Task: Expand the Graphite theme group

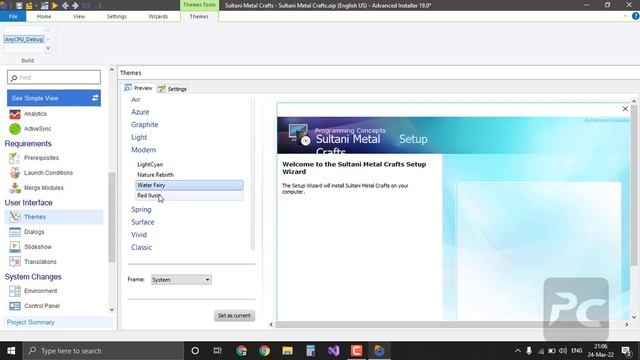Action: [144, 125]
